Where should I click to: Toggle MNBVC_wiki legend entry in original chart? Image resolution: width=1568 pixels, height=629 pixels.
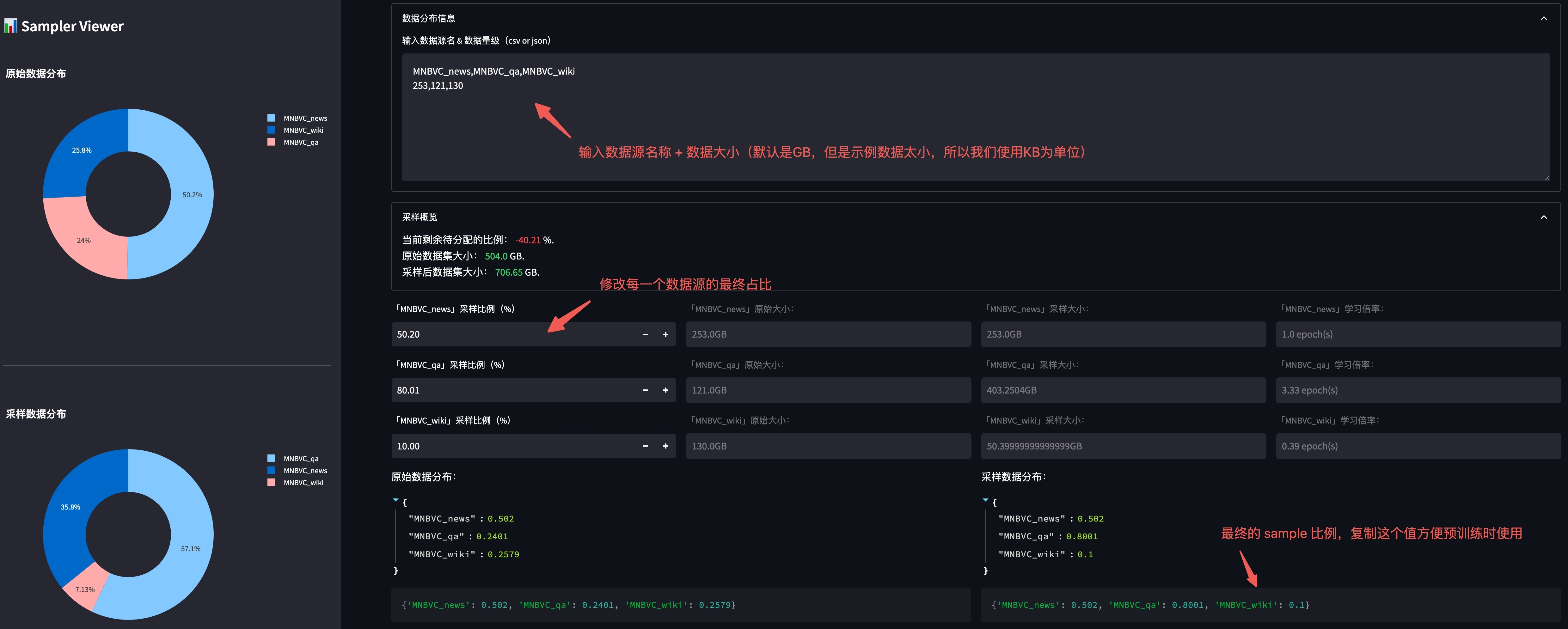click(303, 130)
